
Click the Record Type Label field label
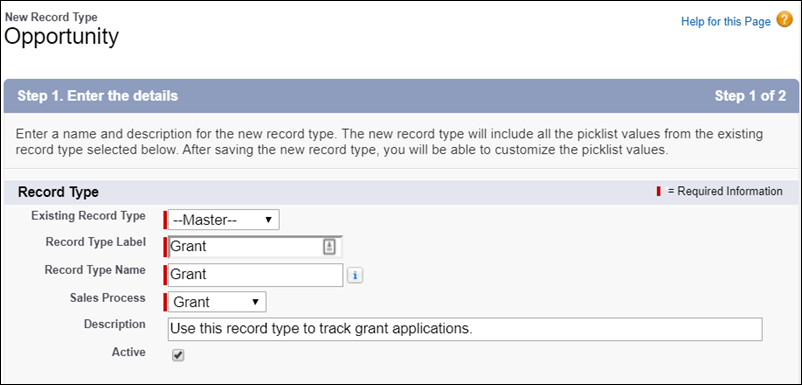[96, 242]
